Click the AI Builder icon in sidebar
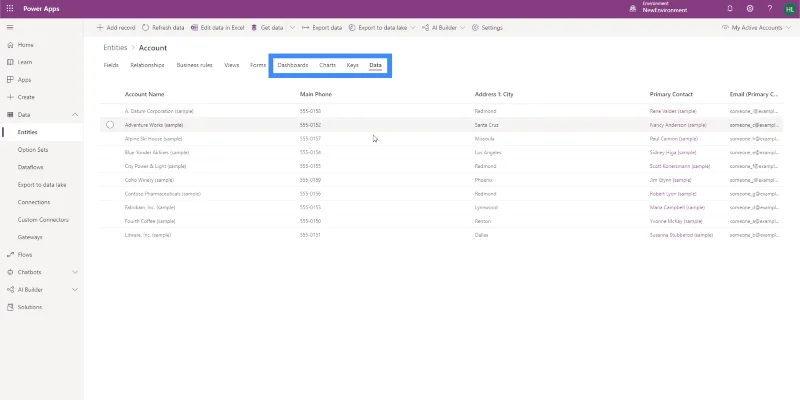The image size is (800, 400). 10,290
